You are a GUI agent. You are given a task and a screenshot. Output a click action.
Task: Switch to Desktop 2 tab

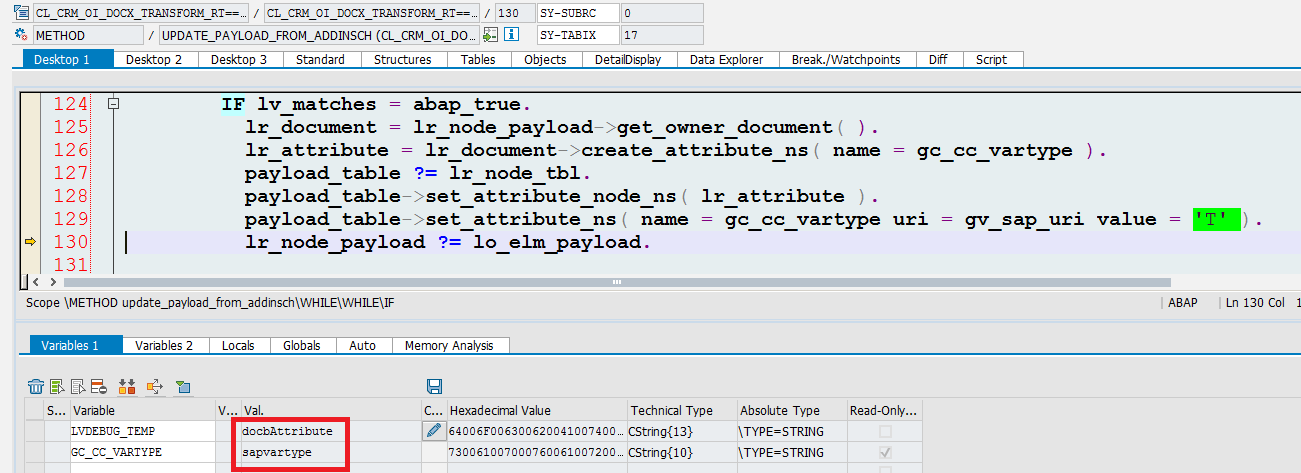[154, 59]
